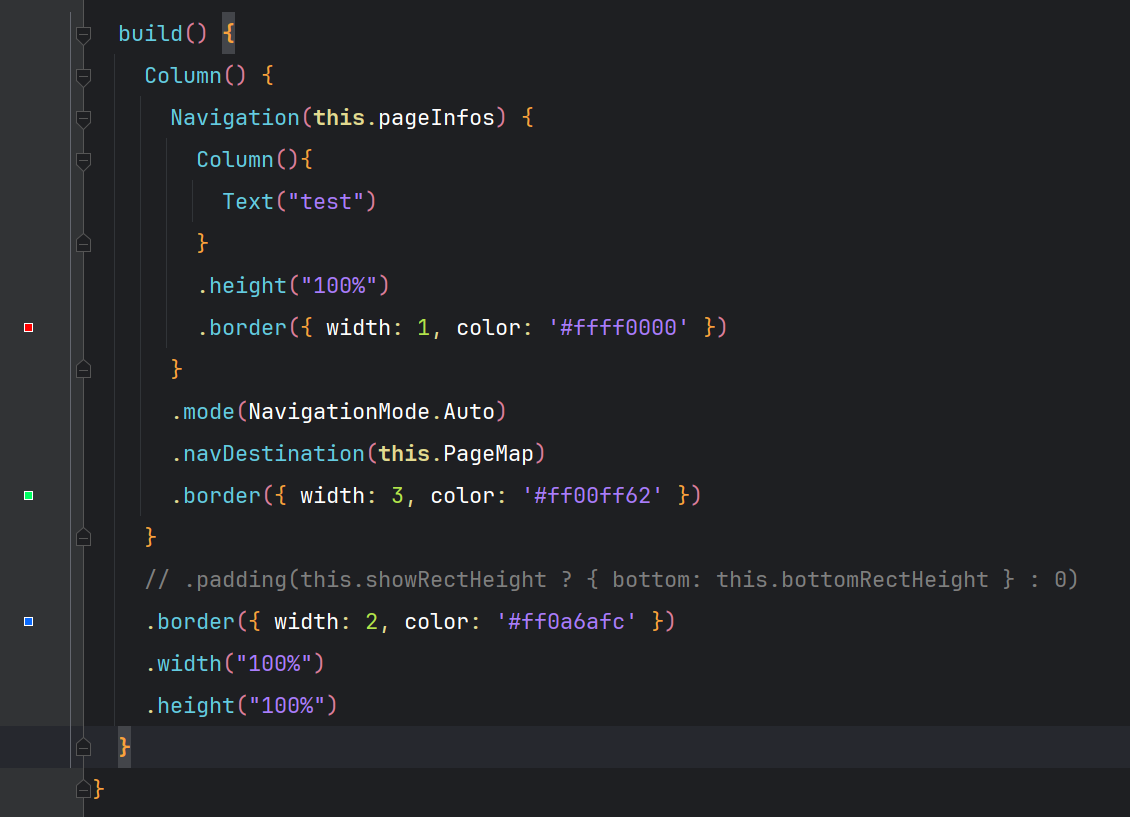This screenshot has height=817, width=1130.
Task: Click pageInfos in the Navigation call
Action: (437, 117)
